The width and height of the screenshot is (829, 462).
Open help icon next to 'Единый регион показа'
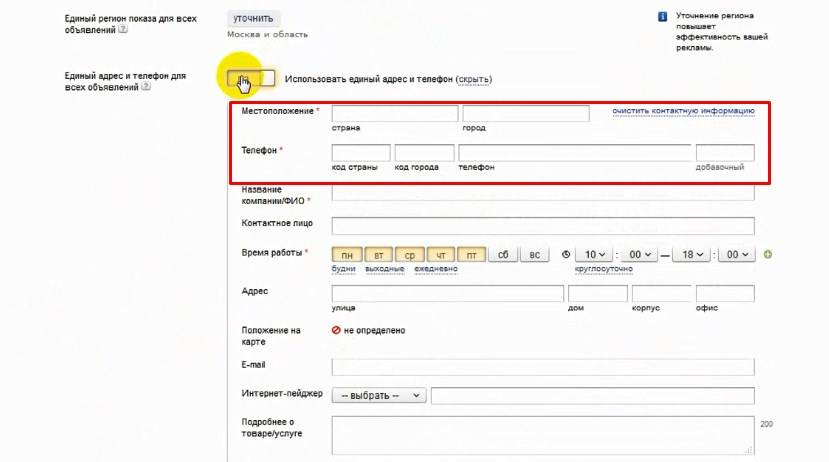pos(123,30)
